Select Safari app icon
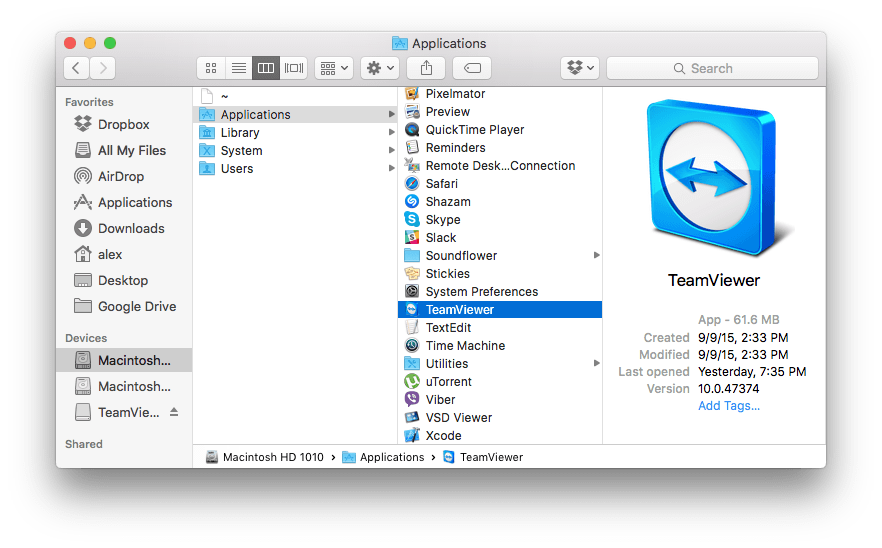The image size is (882, 548). (412, 183)
